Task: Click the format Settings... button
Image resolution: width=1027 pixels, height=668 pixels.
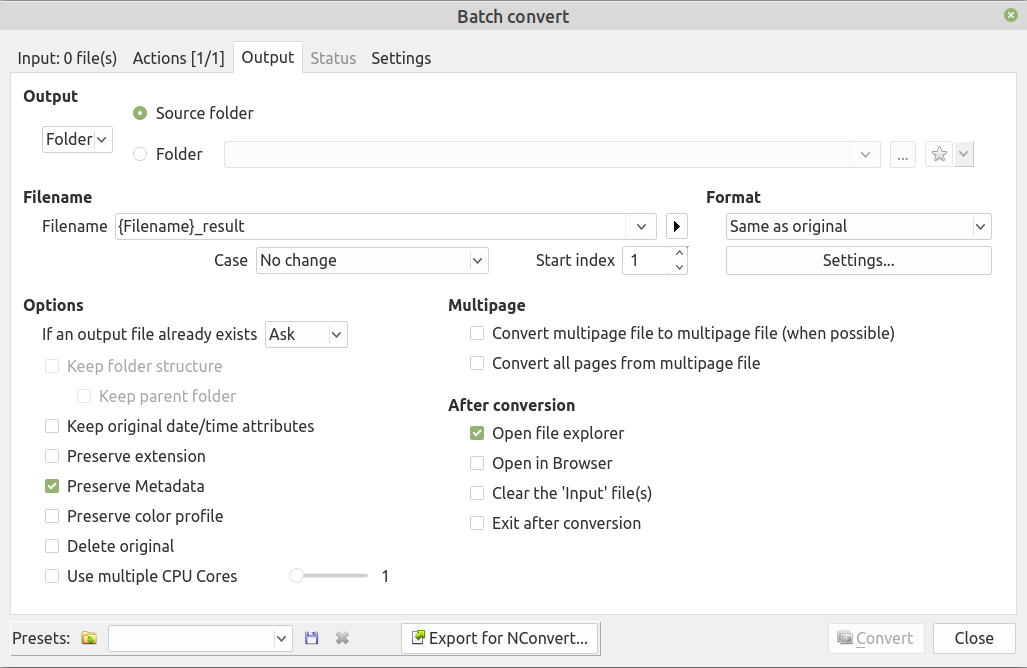Action: (858, 260)
